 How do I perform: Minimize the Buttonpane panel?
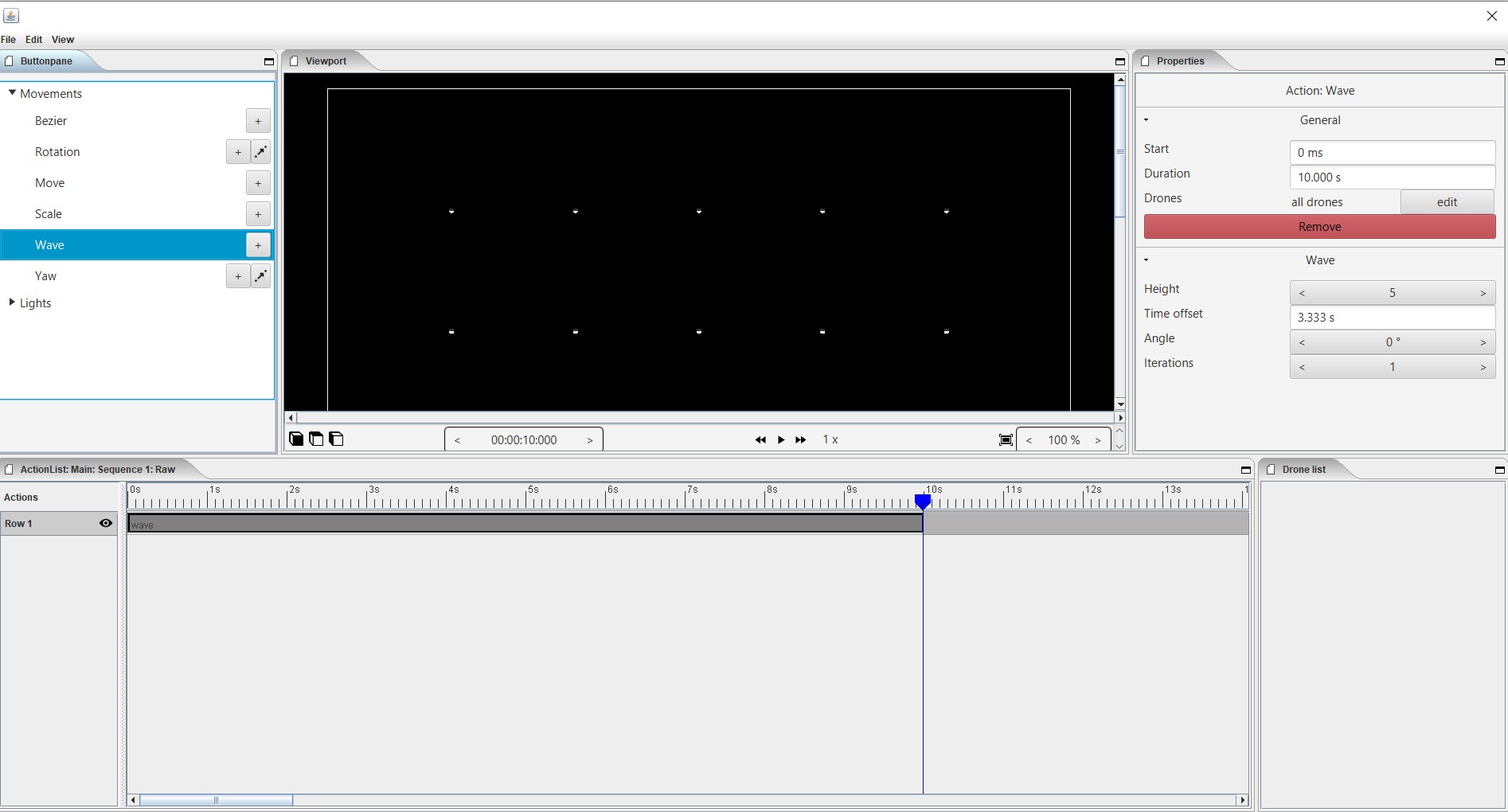pyautogui.click(x=268, y=61)
